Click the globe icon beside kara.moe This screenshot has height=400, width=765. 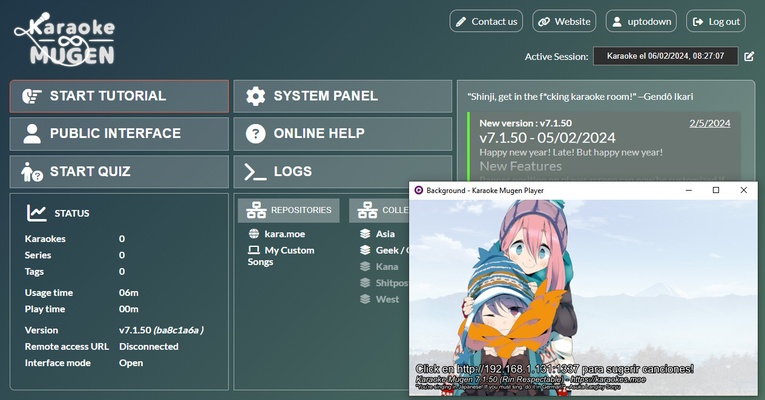[x=254, y=234]
